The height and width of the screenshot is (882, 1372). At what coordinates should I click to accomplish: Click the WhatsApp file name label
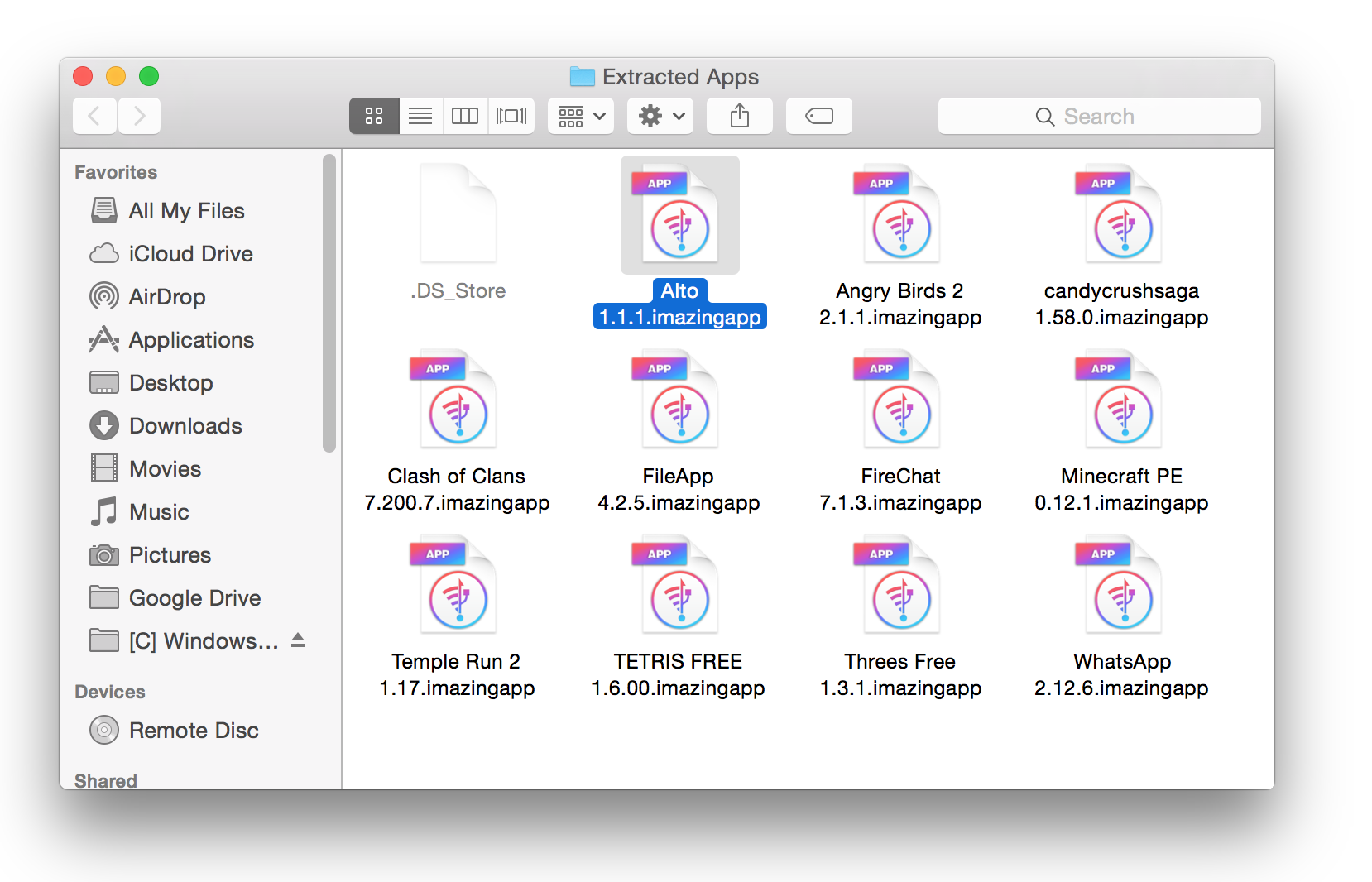pyautogui.click(x=1122, y=674)
